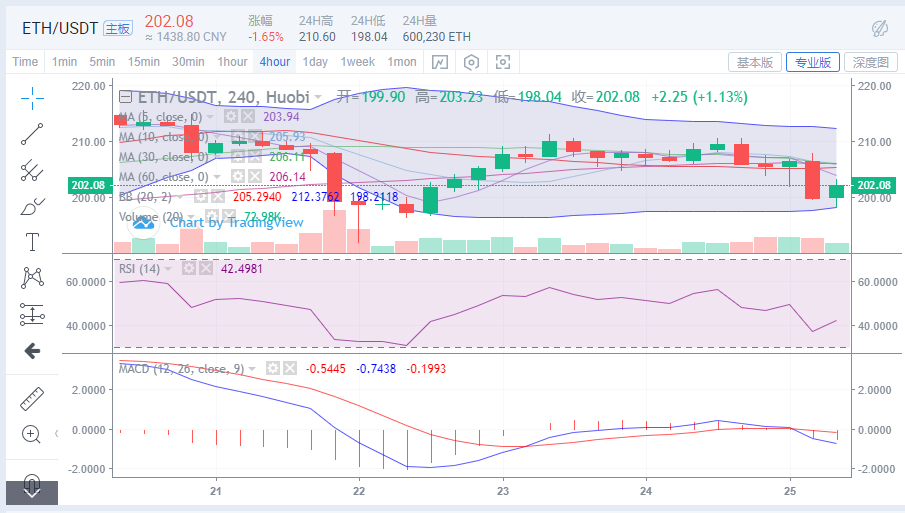Switch to 1min interval

pyautogui.click(x=64, y=62)
